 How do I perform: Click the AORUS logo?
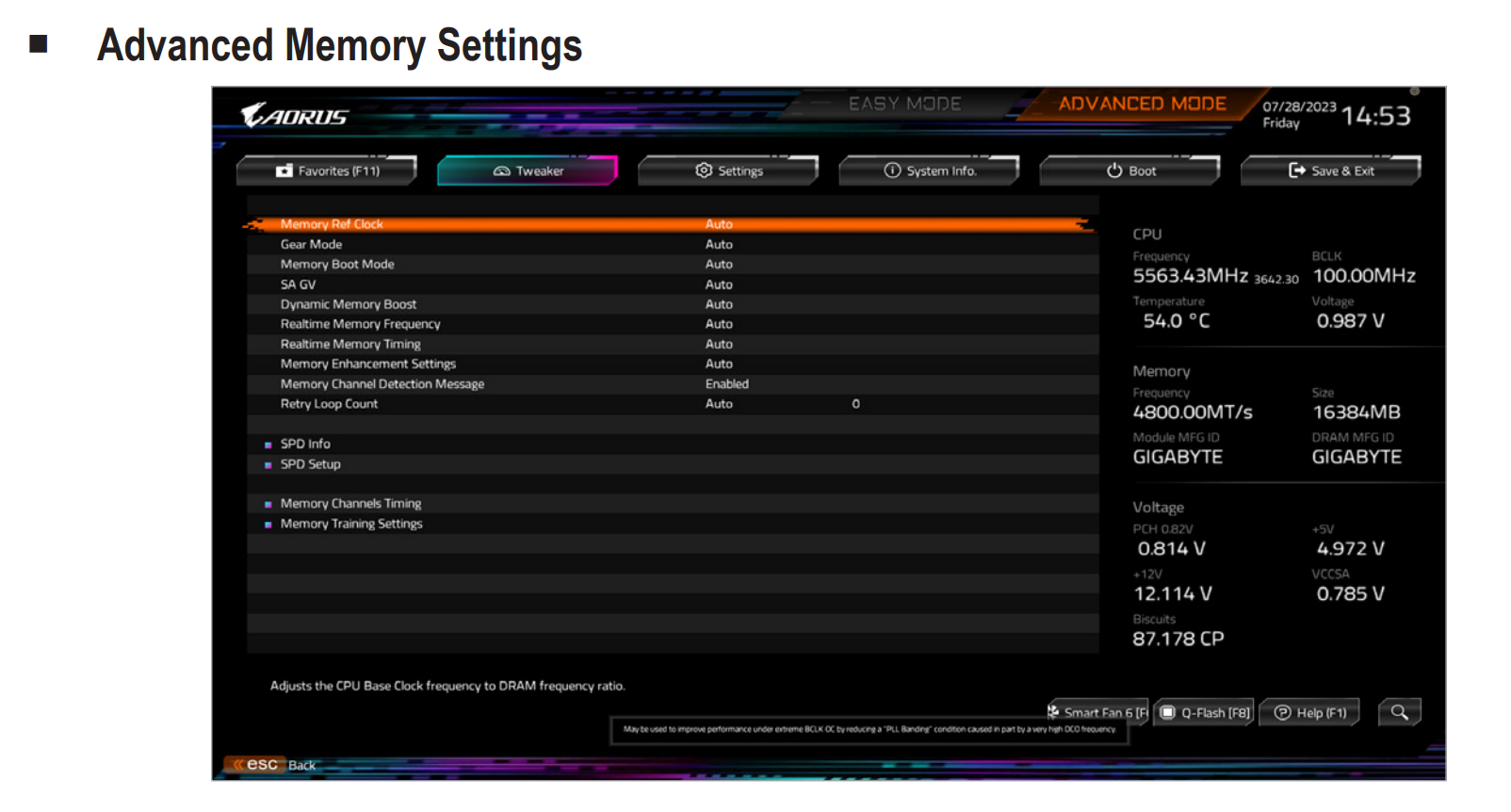coord(295,116)
